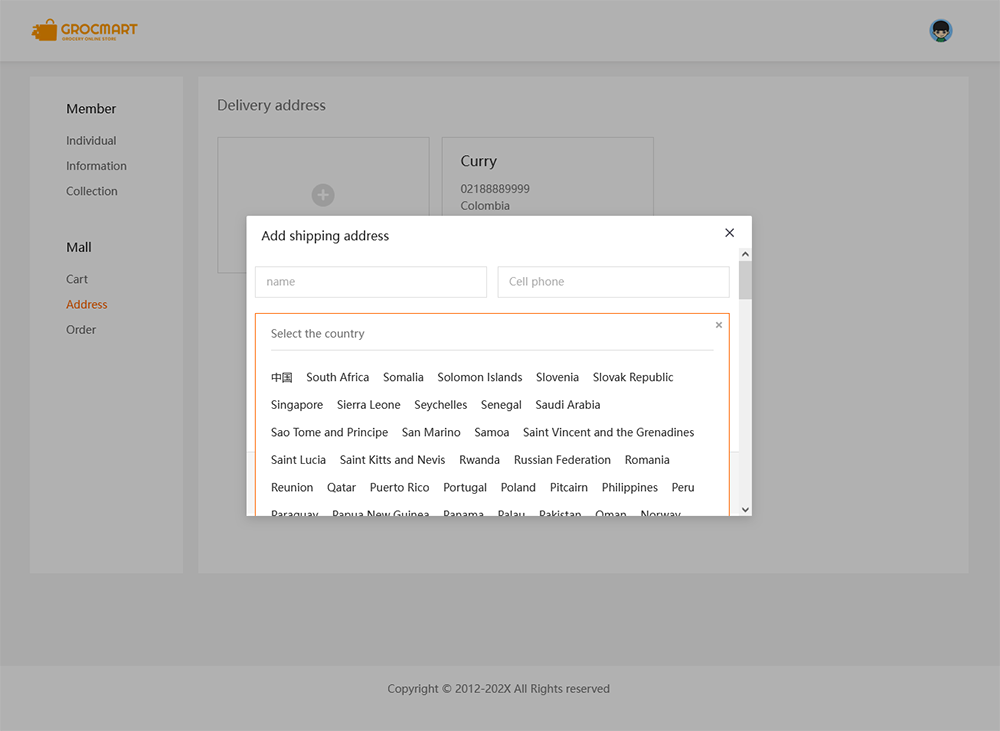Go to Order in sidebar
Image resolution: width=1000 pixels, height=731 pixels.
(81, 330)
